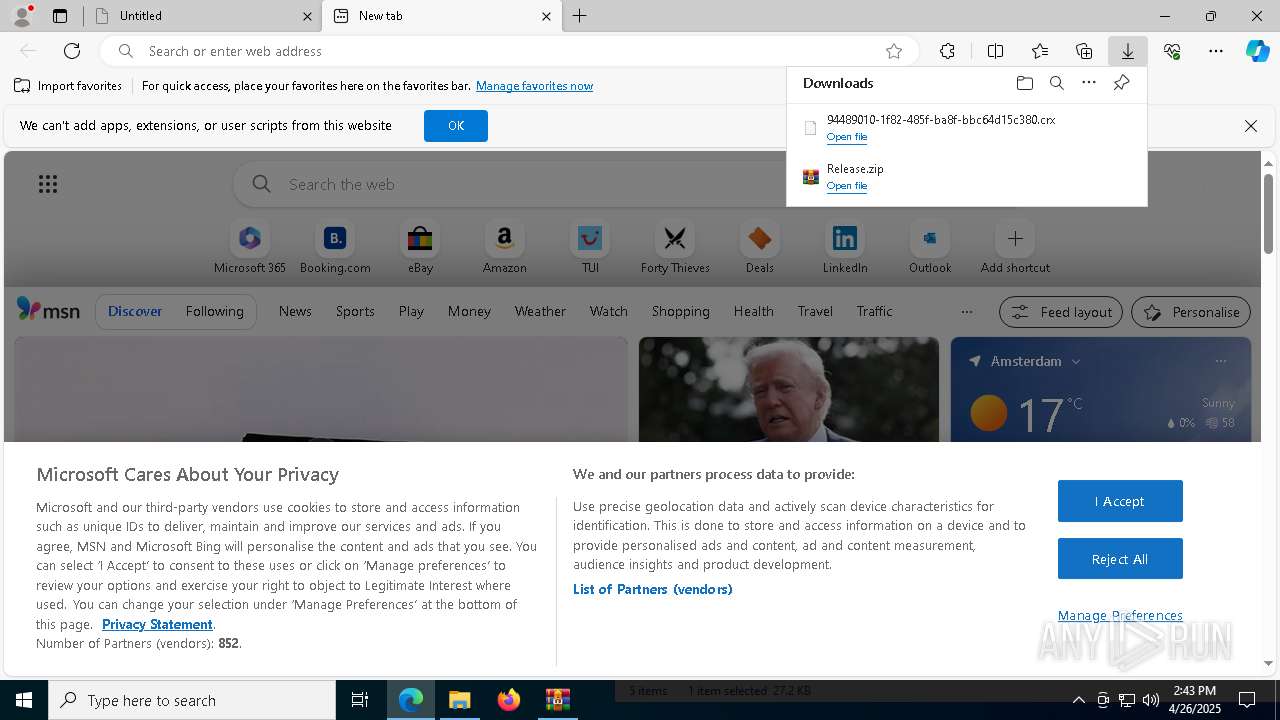Open the Money menu item
The height and width of the screenshot is (720, 1280).
coord(469,312)
